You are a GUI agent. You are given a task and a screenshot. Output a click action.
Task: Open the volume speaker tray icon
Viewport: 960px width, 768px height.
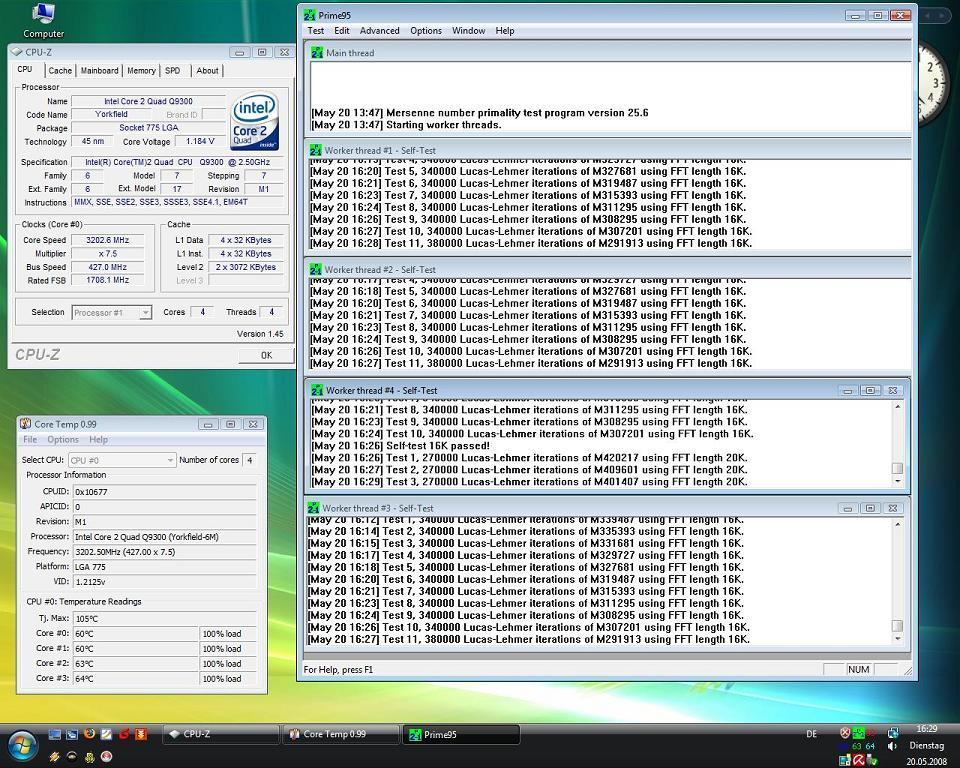(x=892, y=747)
